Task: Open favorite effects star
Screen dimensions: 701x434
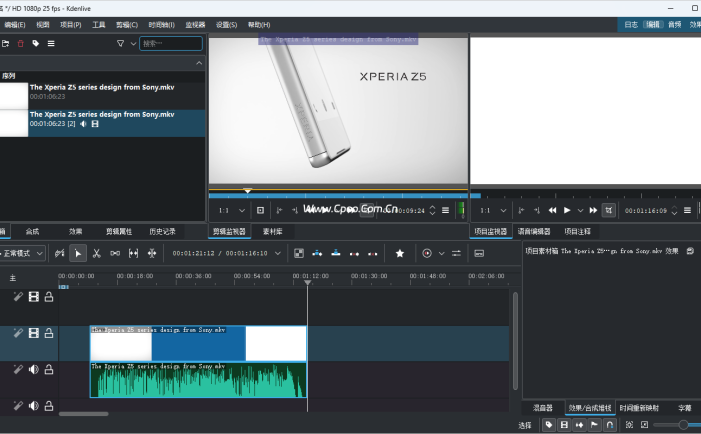Action: 400,253
